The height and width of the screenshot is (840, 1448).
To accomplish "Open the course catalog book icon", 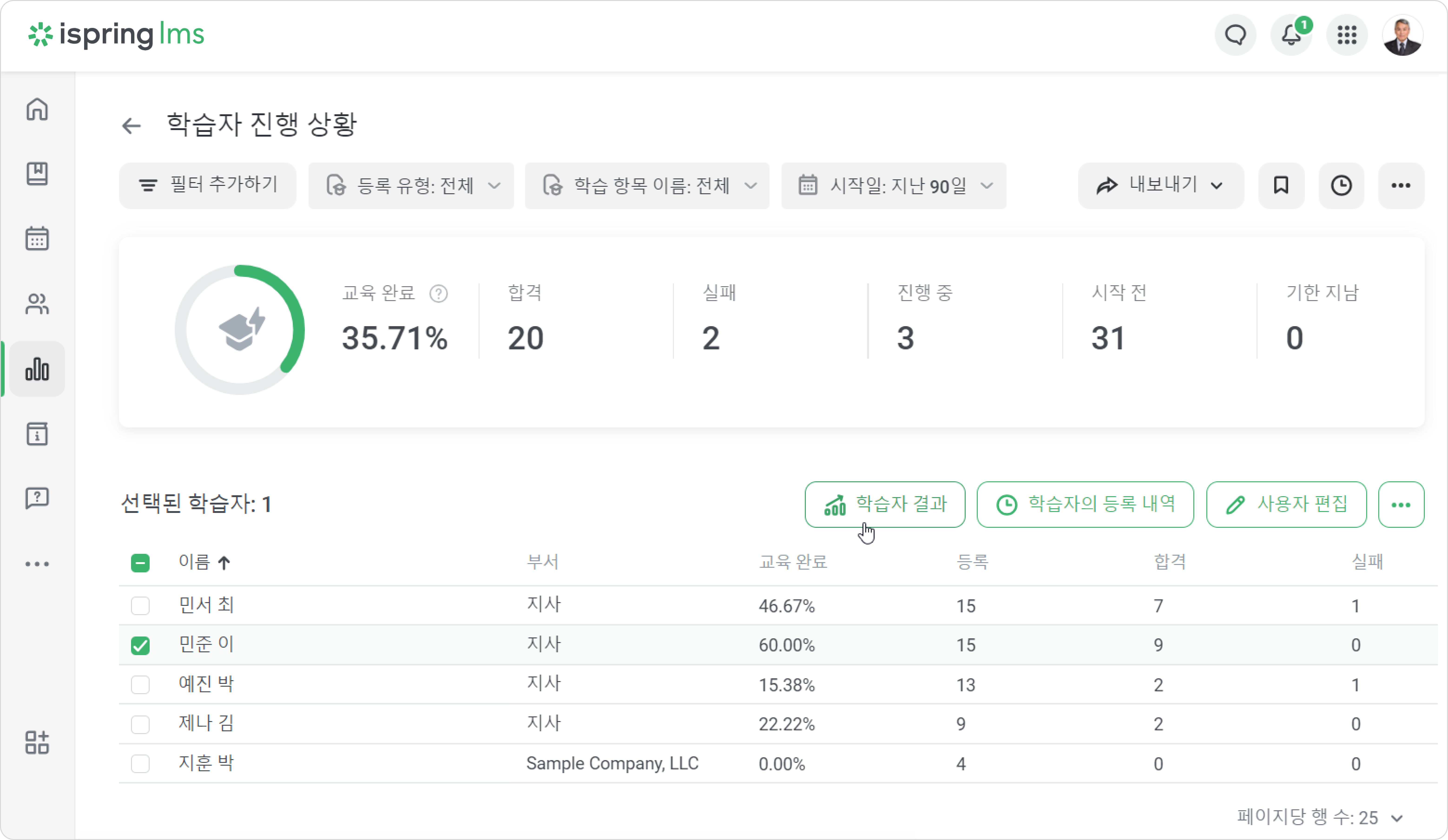I will pos(37,174).
